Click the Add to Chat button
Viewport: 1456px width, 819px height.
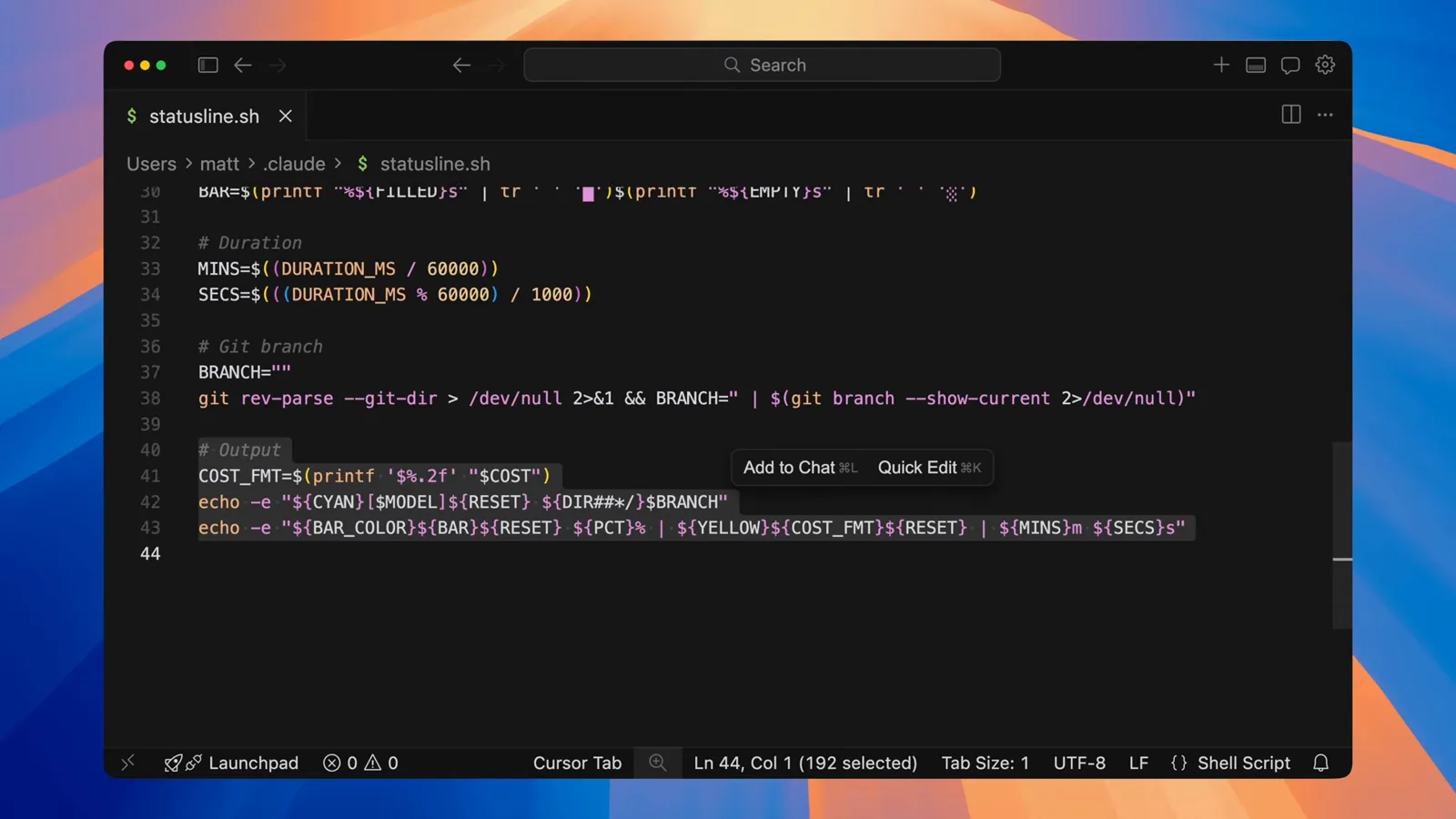pos(800,468)
